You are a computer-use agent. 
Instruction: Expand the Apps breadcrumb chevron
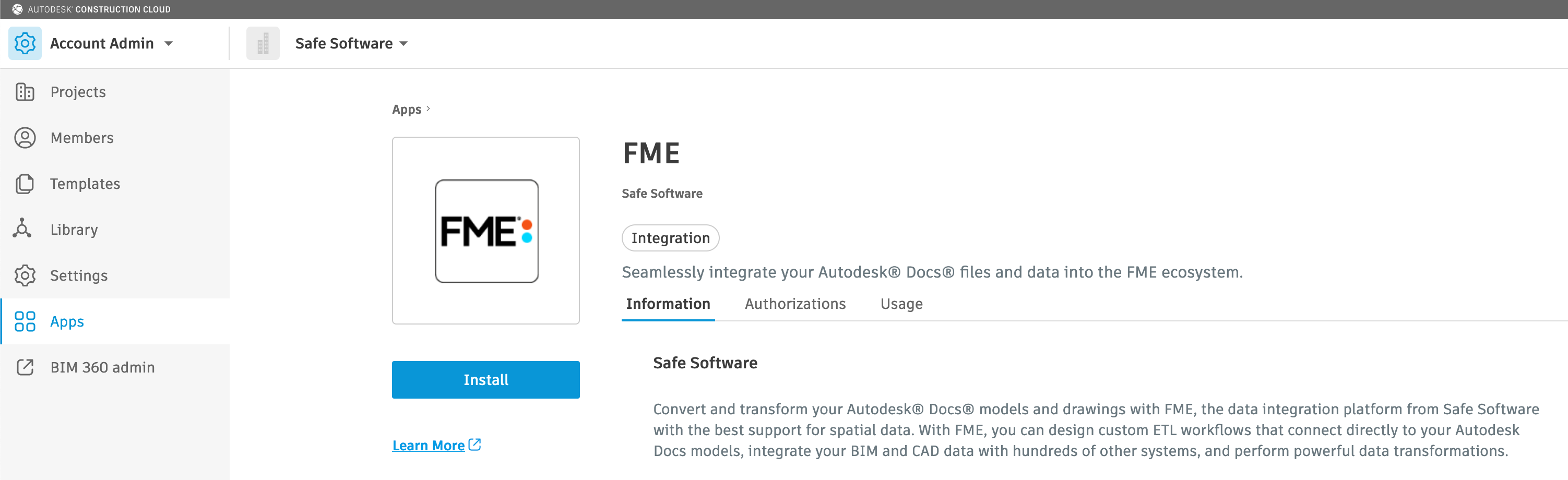click(x=430, y=109)
